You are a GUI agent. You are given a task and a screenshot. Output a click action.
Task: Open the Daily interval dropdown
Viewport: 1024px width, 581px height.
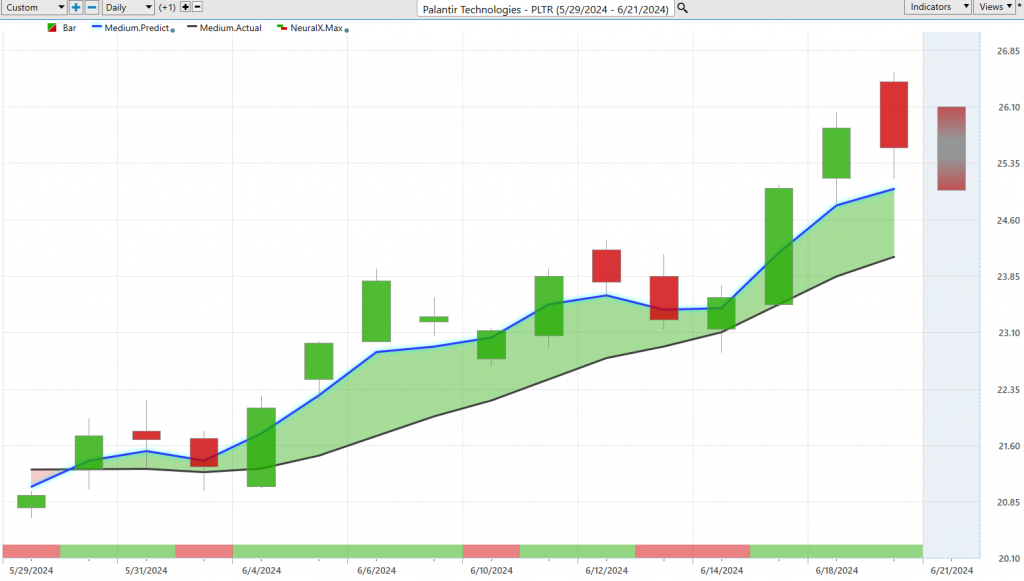tap(128, 8)
